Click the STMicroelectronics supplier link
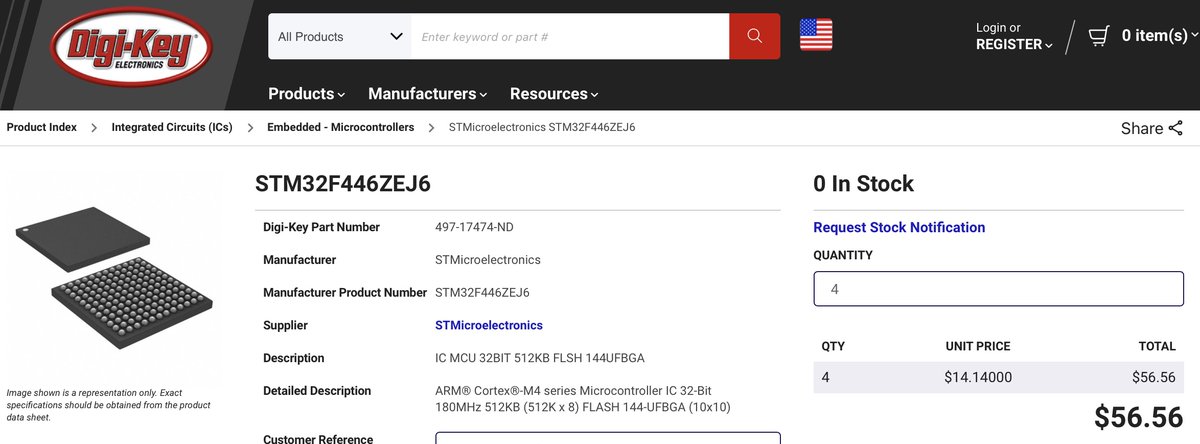 point(489,325)
